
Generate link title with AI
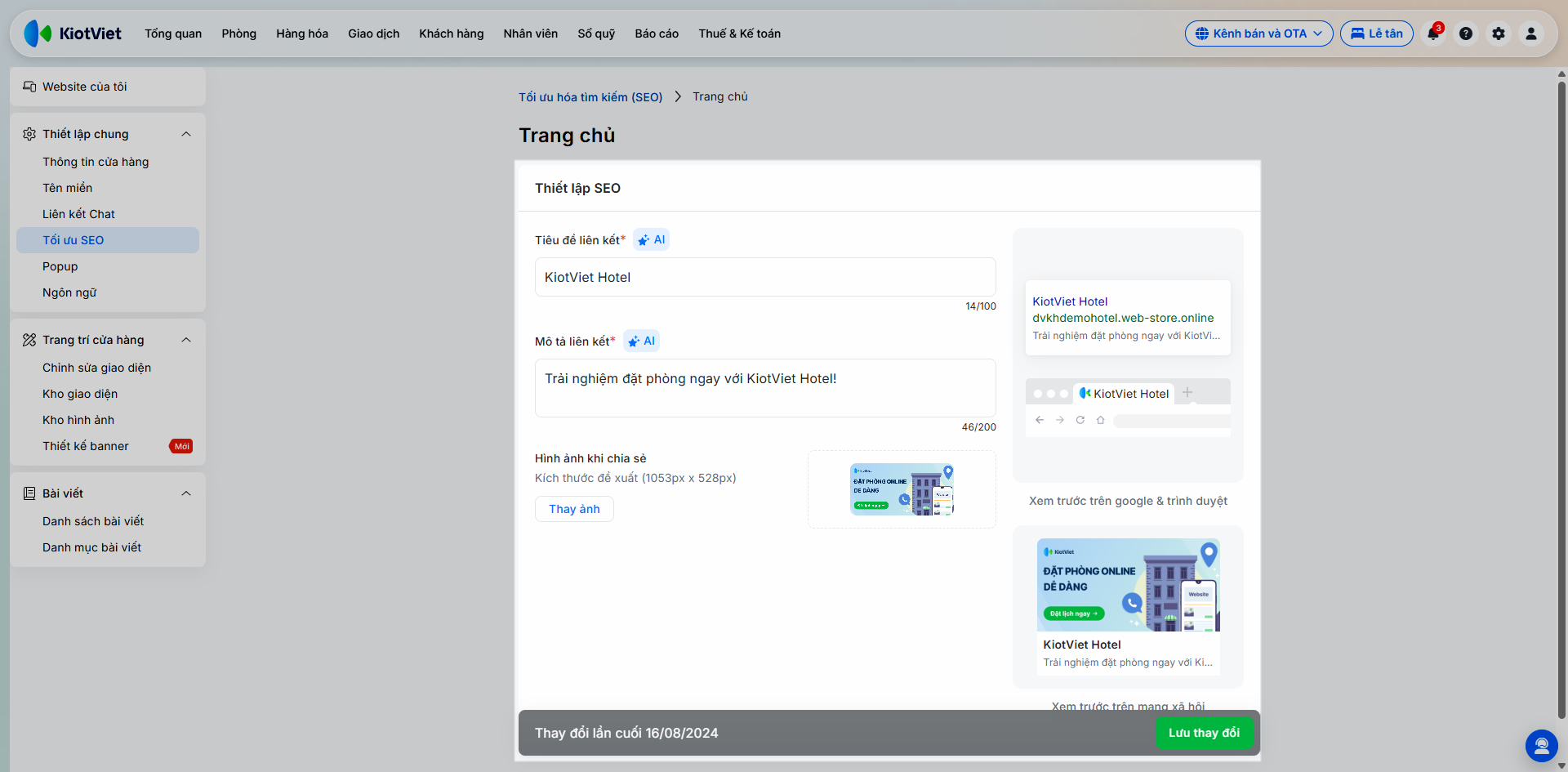[652, 239]
